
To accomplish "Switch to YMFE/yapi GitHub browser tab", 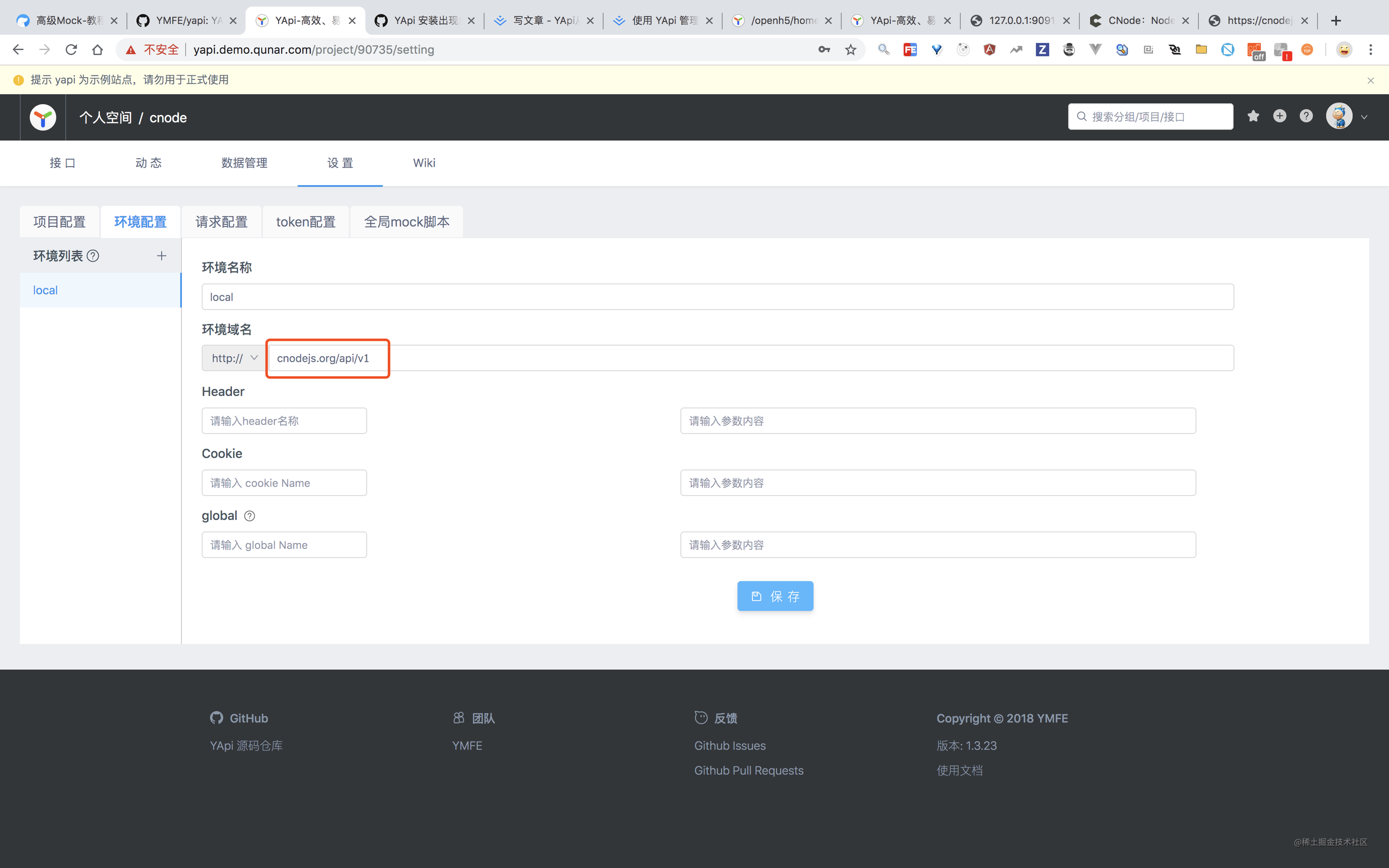I will [187, 21].
